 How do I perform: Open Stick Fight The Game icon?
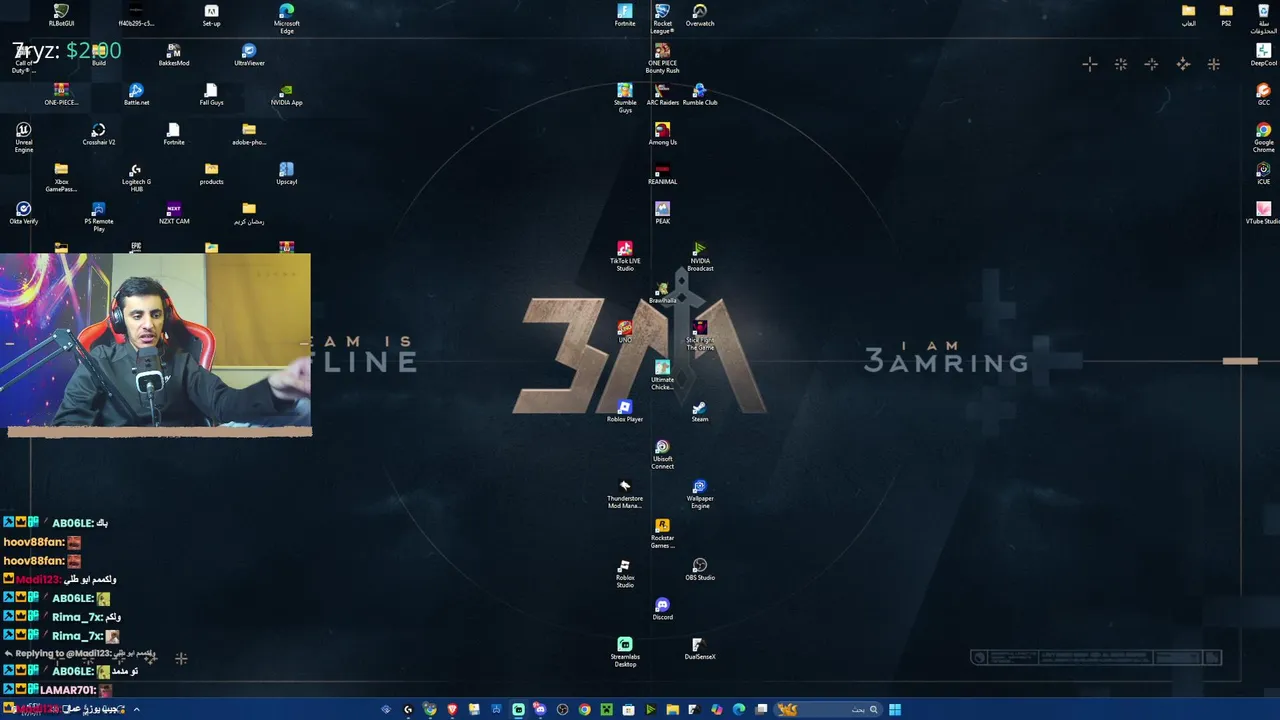(700, 335)
